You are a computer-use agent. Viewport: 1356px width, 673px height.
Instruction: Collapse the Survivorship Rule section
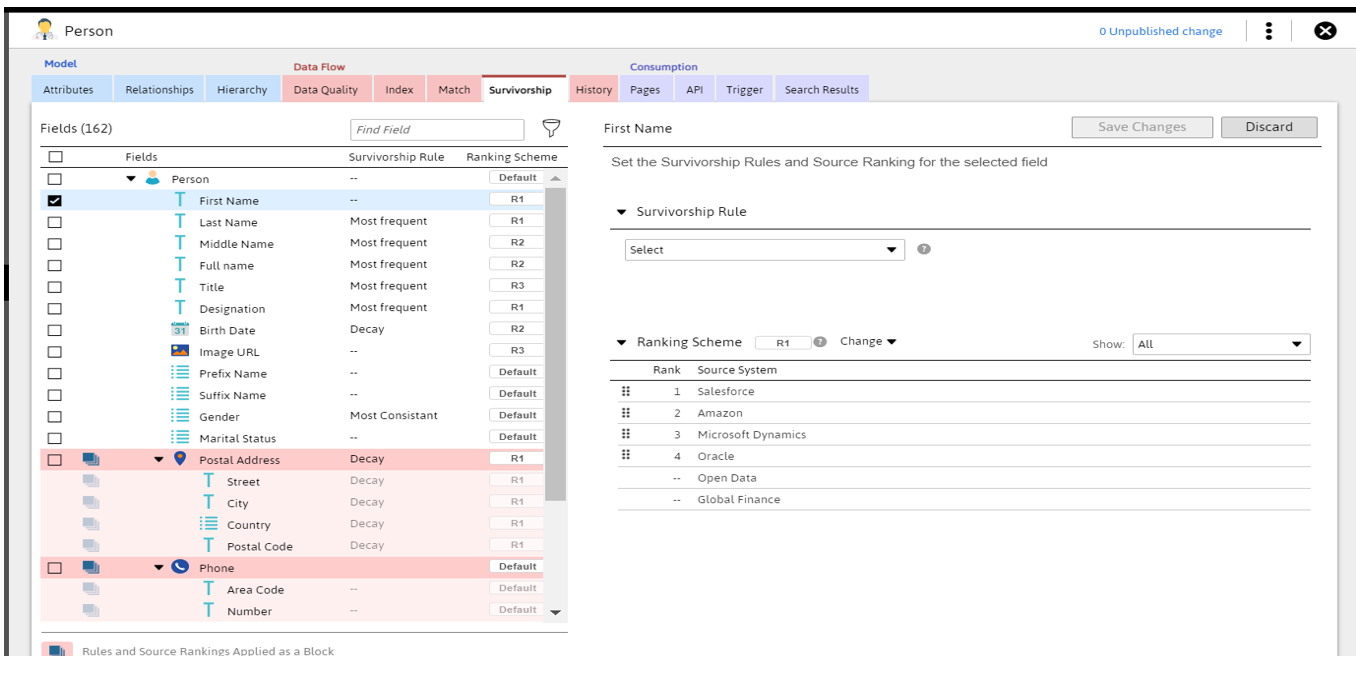click(x=621, y=212)
